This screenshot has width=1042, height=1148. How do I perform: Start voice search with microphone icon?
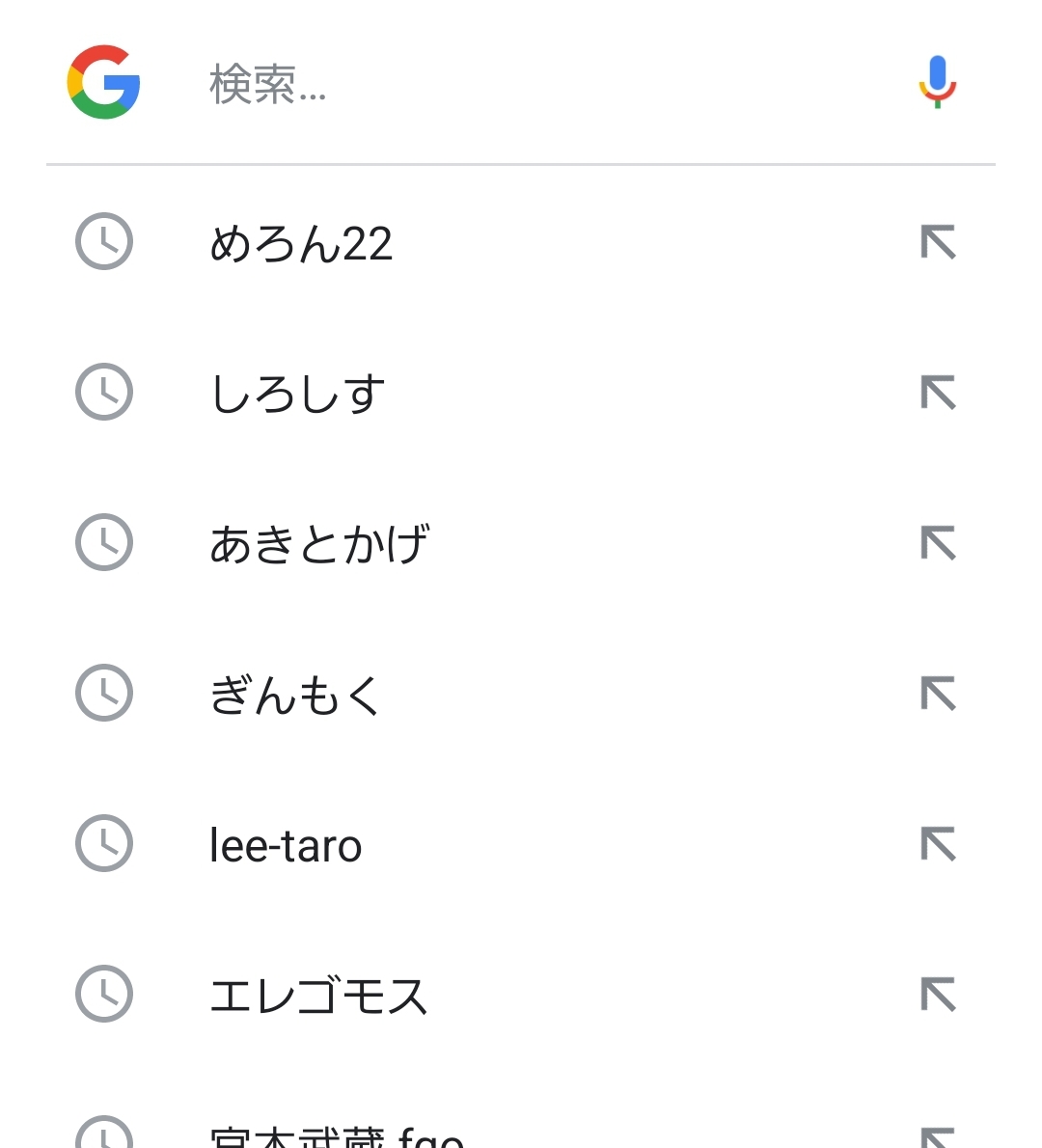(x=937, y=82)
